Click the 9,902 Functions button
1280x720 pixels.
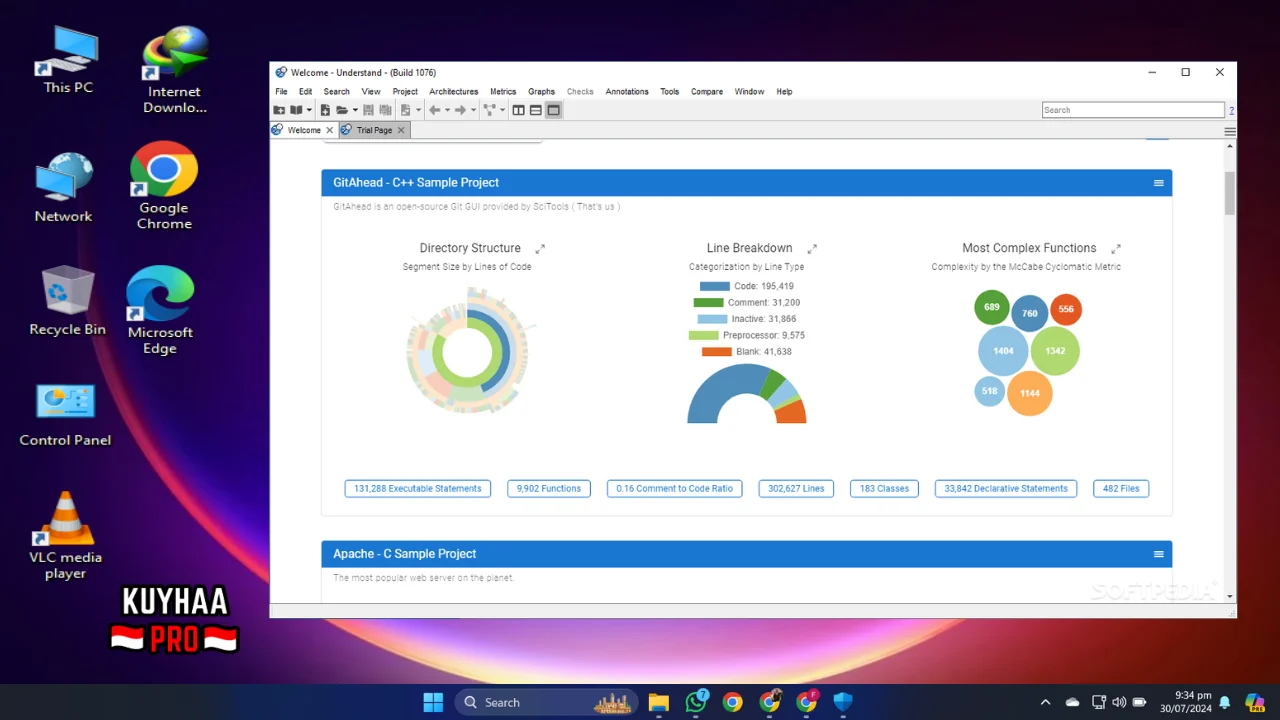[549, 488]
